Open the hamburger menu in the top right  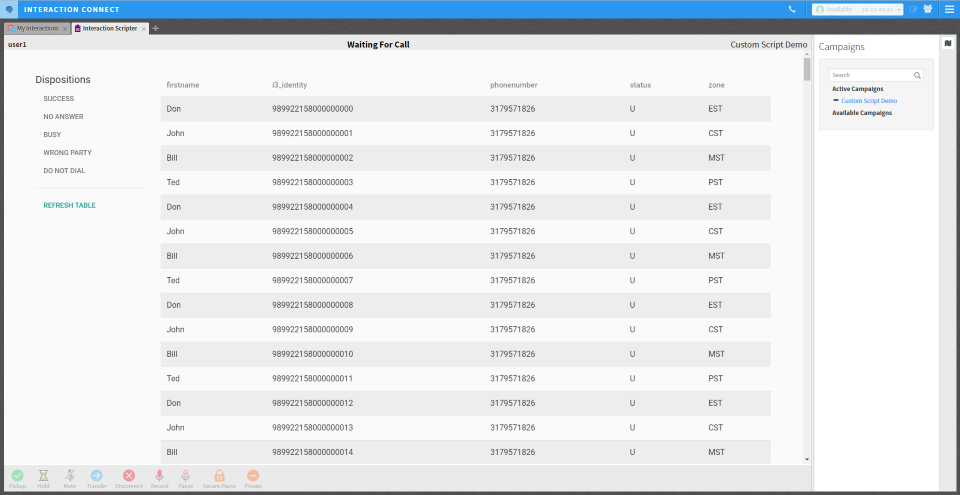point(949,9)
